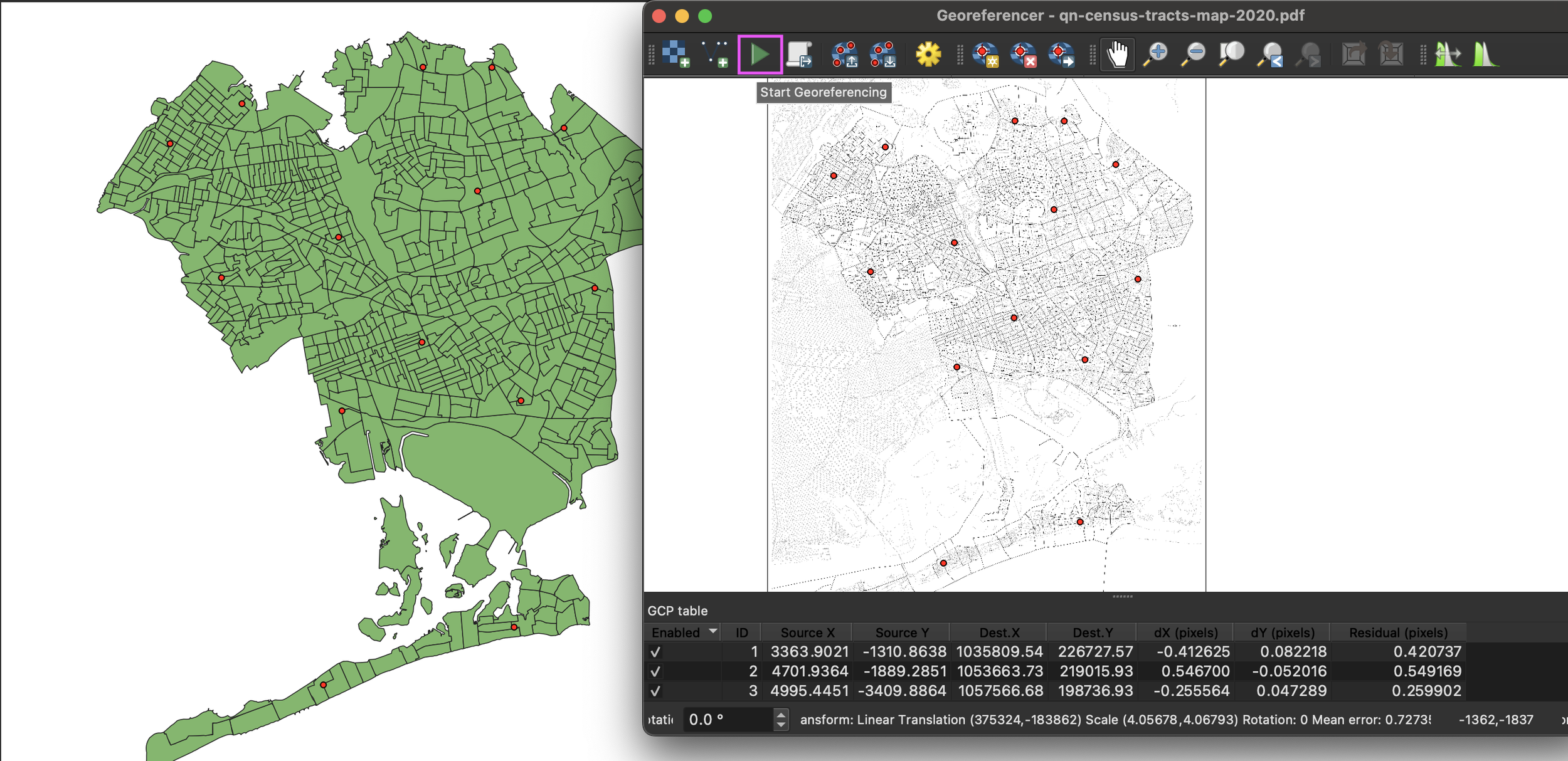Select the Delete Point tool
This screenshot has width=1568, height=761.
[x=1023, y=54]
